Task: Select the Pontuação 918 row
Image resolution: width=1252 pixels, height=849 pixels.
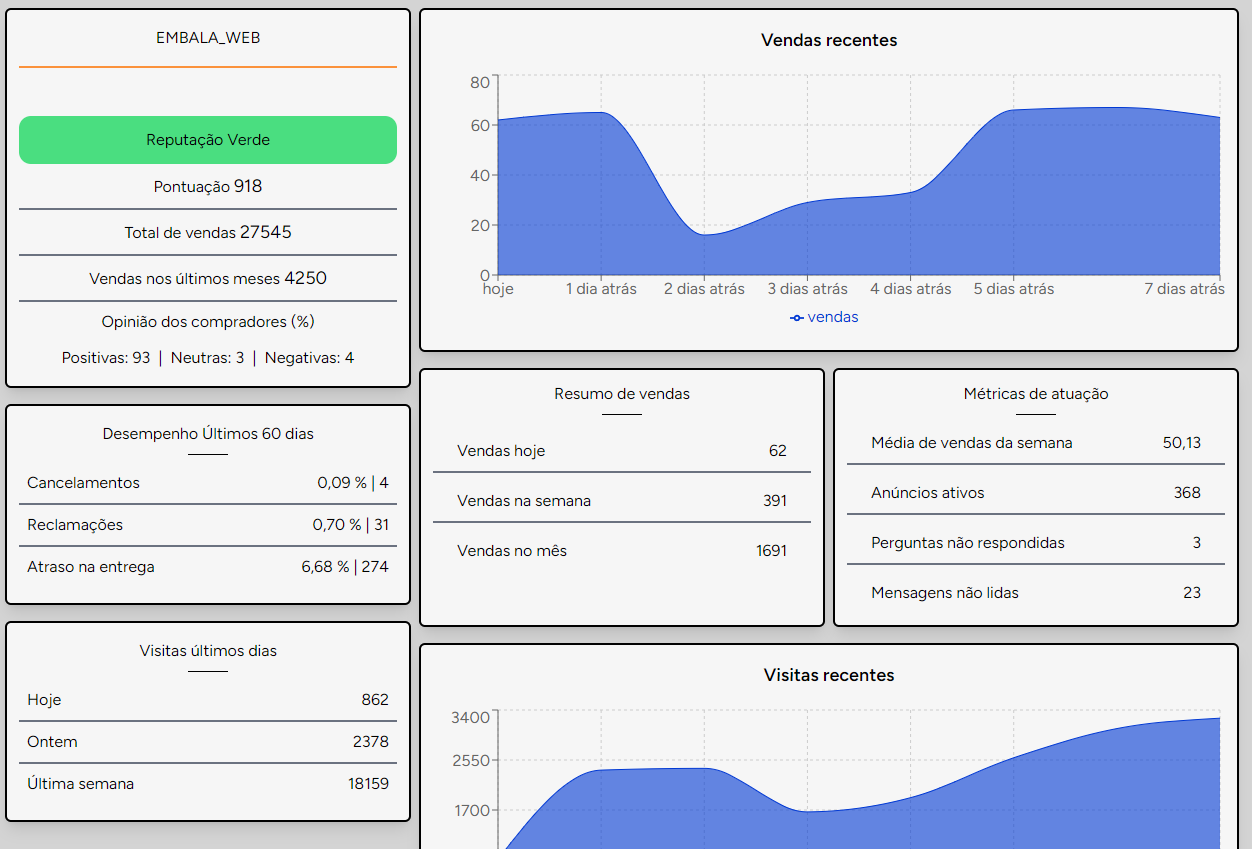Action: (208, 187)
